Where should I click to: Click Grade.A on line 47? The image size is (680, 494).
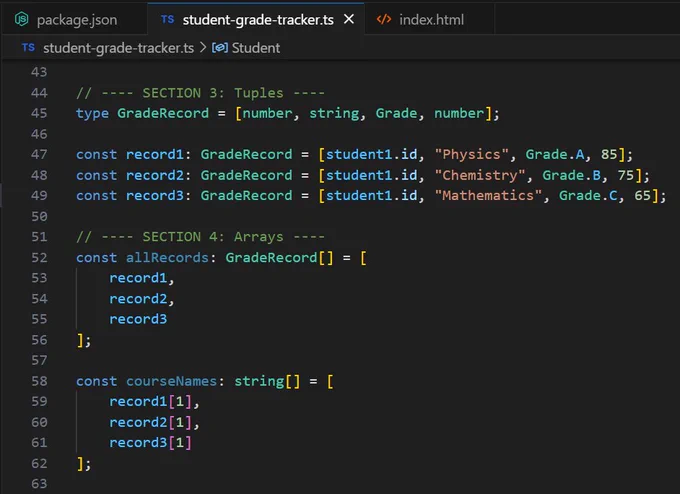pyautogui.click(x=555, y=154)
